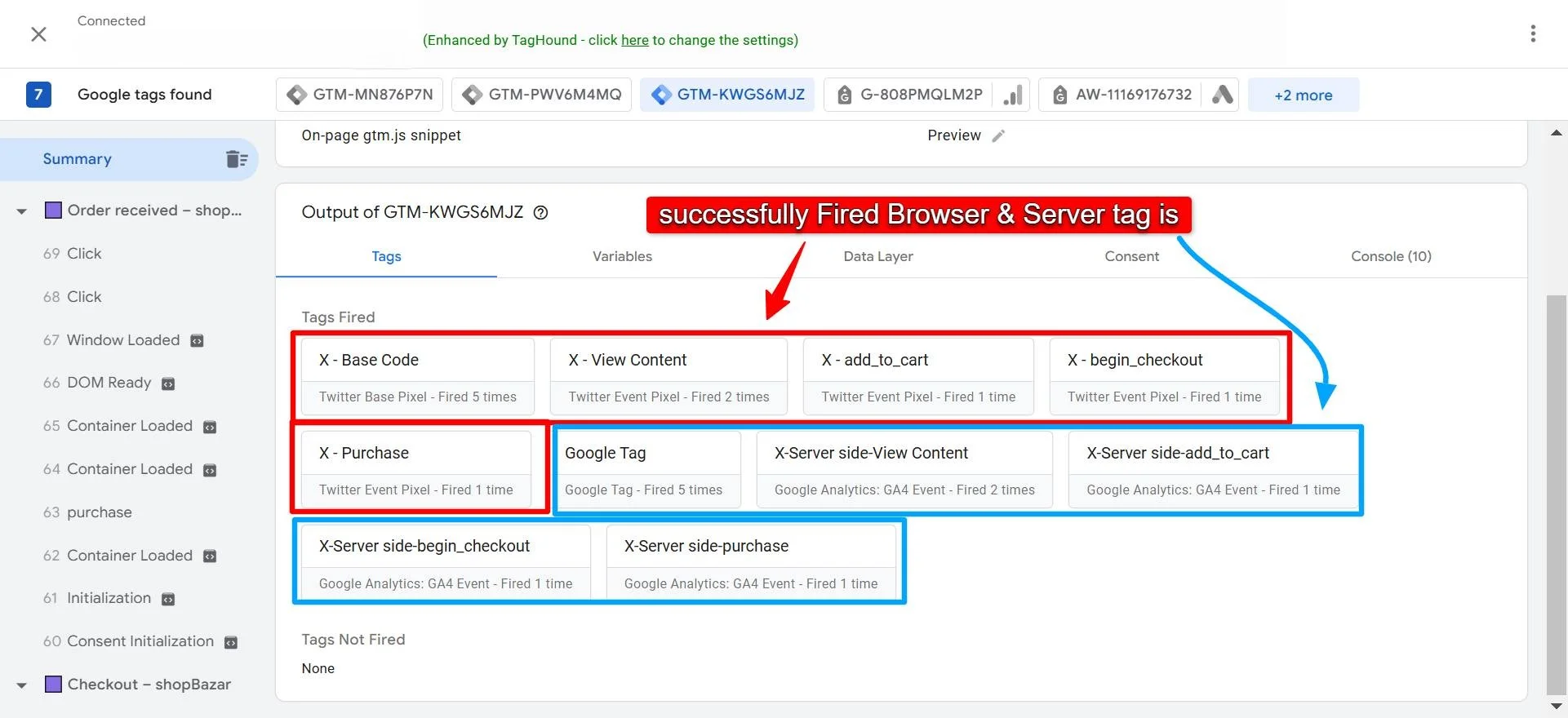Collapse the Checkout – shopBazar page group
The height and width of the screenshot is (718, 1568).
[x=22, y=685]
